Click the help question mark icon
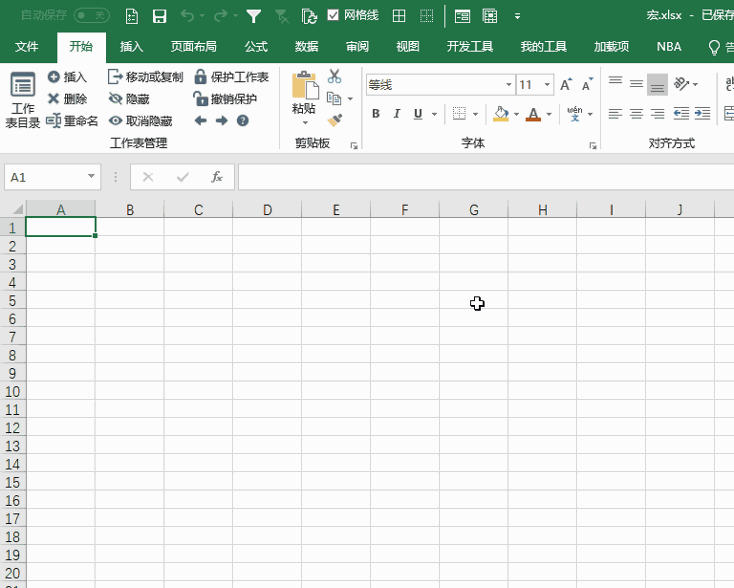Image resolution: width=734 pixels, height=588 pixels. click(242, 121)
